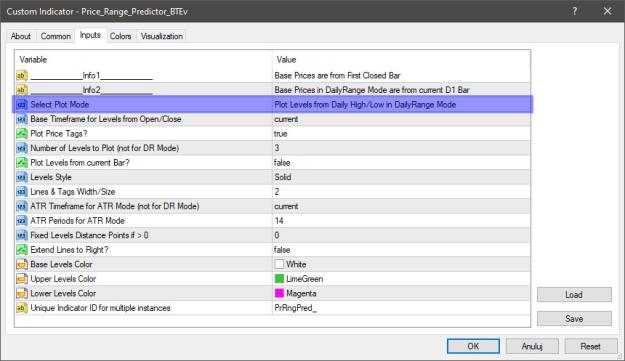
Task: Click icon beside ATR Timeframe for ATR Mode
Action: pyautogui.click(x=22, y=206)
